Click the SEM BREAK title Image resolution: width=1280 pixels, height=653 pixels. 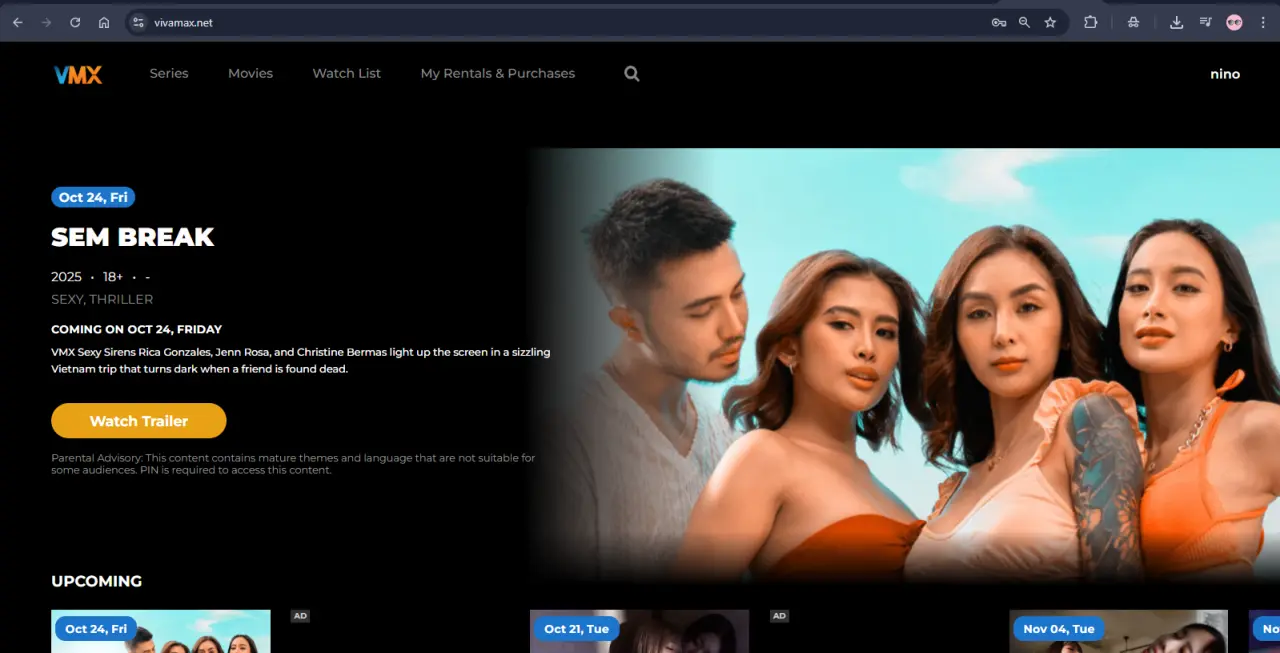pyautogui.click(x=133, y=237)
